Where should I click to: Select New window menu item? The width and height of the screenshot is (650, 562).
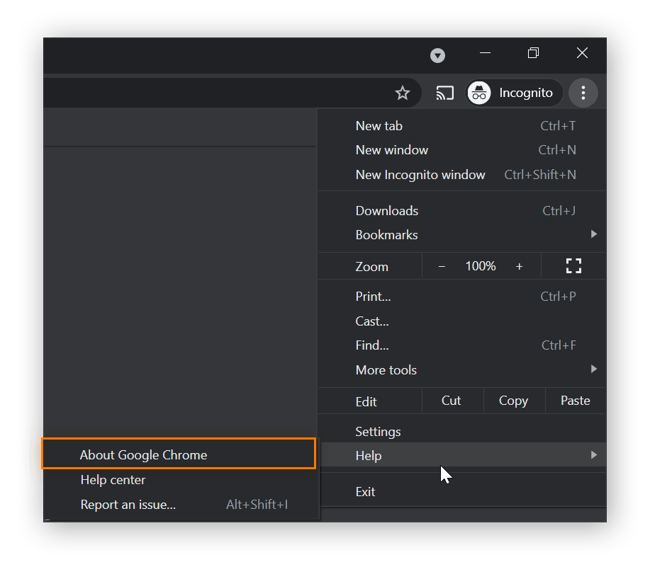pos(462,150)
